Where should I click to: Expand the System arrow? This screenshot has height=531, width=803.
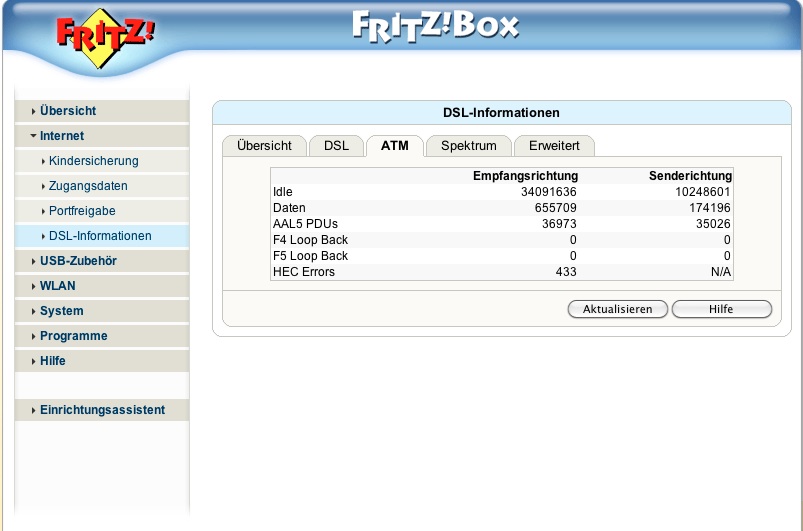click(33, 311)
